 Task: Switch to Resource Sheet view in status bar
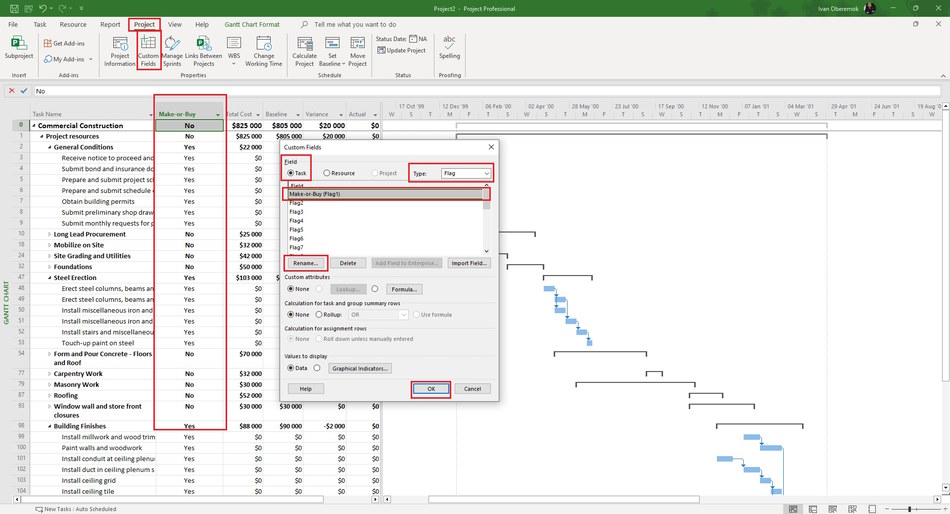point(852,509)
